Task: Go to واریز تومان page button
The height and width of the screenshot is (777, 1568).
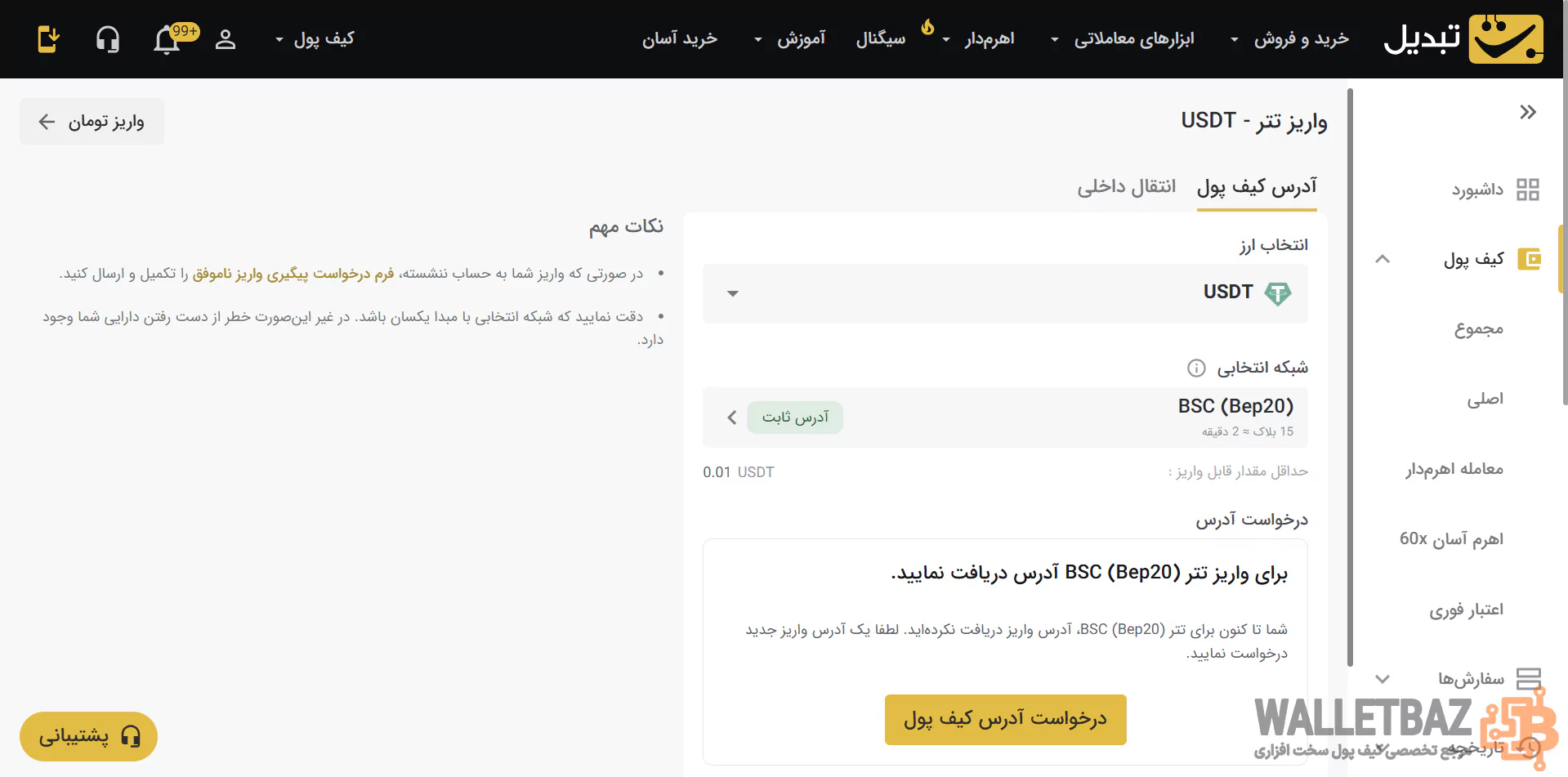Action: click(x=92, y=122)
